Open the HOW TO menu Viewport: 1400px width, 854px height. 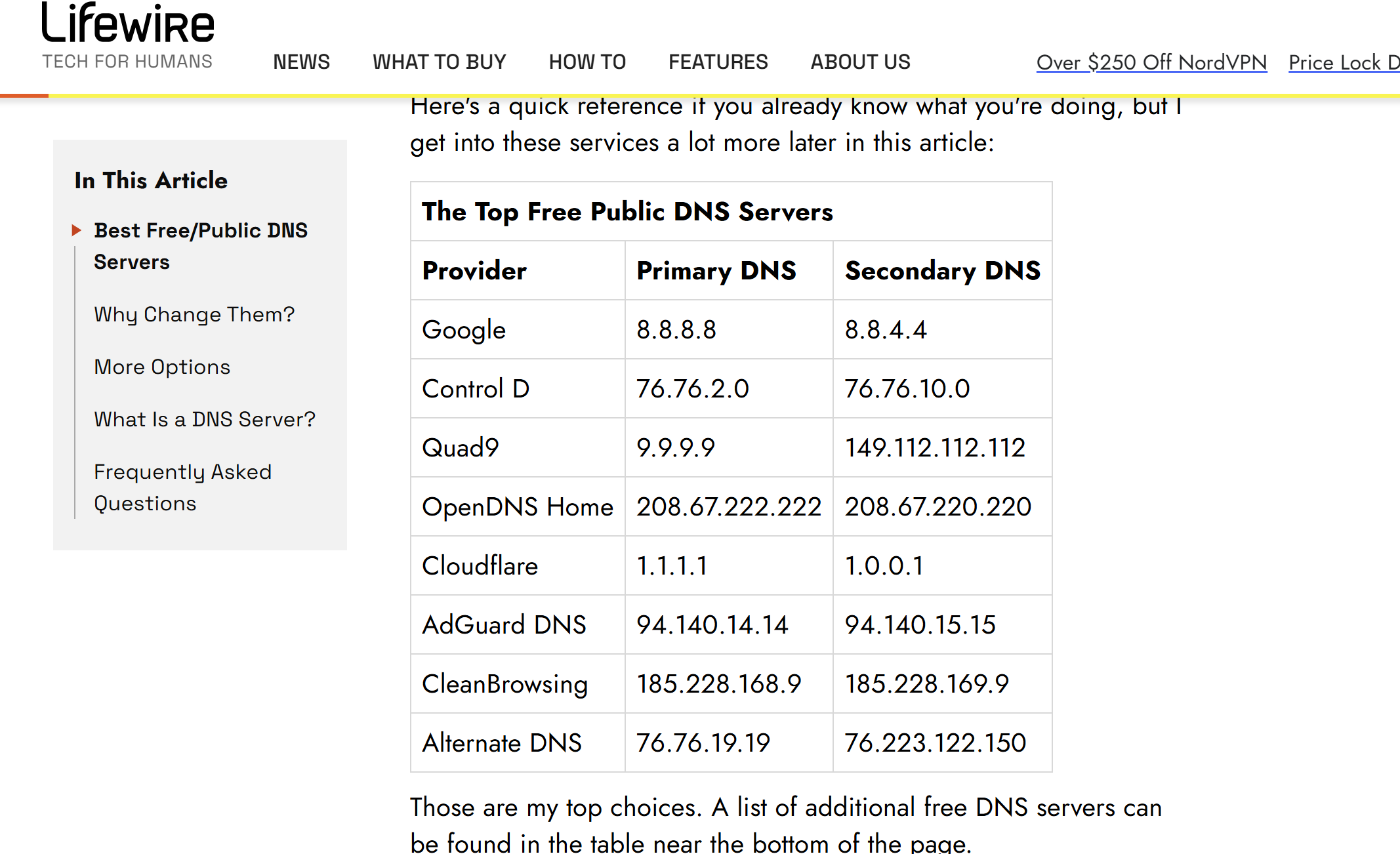click(587, 62)
